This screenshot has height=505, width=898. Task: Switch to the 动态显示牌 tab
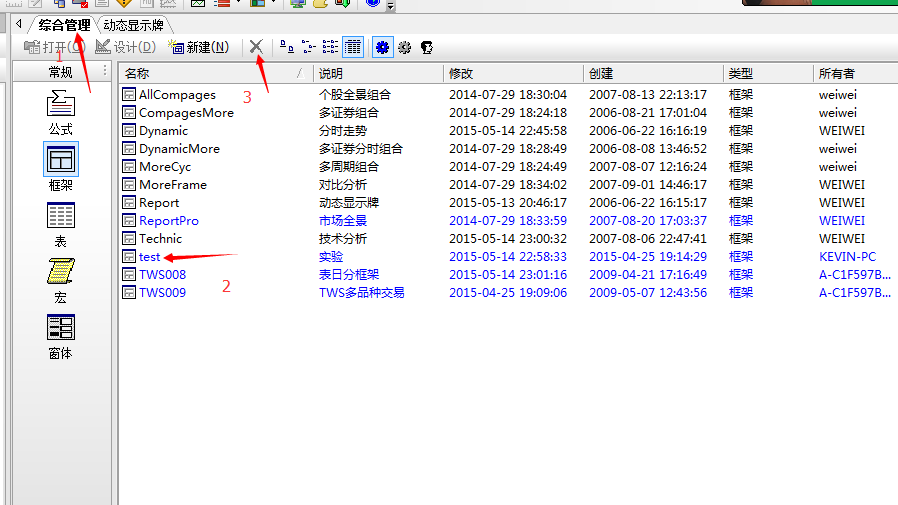(x=134, y=25)
